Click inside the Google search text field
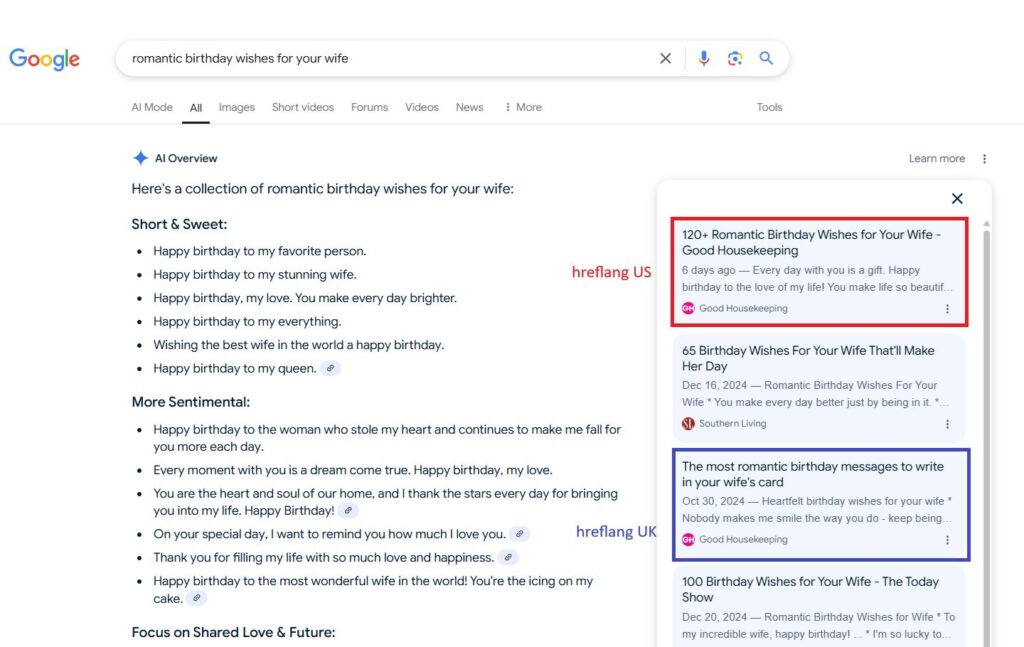The width and height of the screenshot is (1024, 647). click(x=380, y=59)
